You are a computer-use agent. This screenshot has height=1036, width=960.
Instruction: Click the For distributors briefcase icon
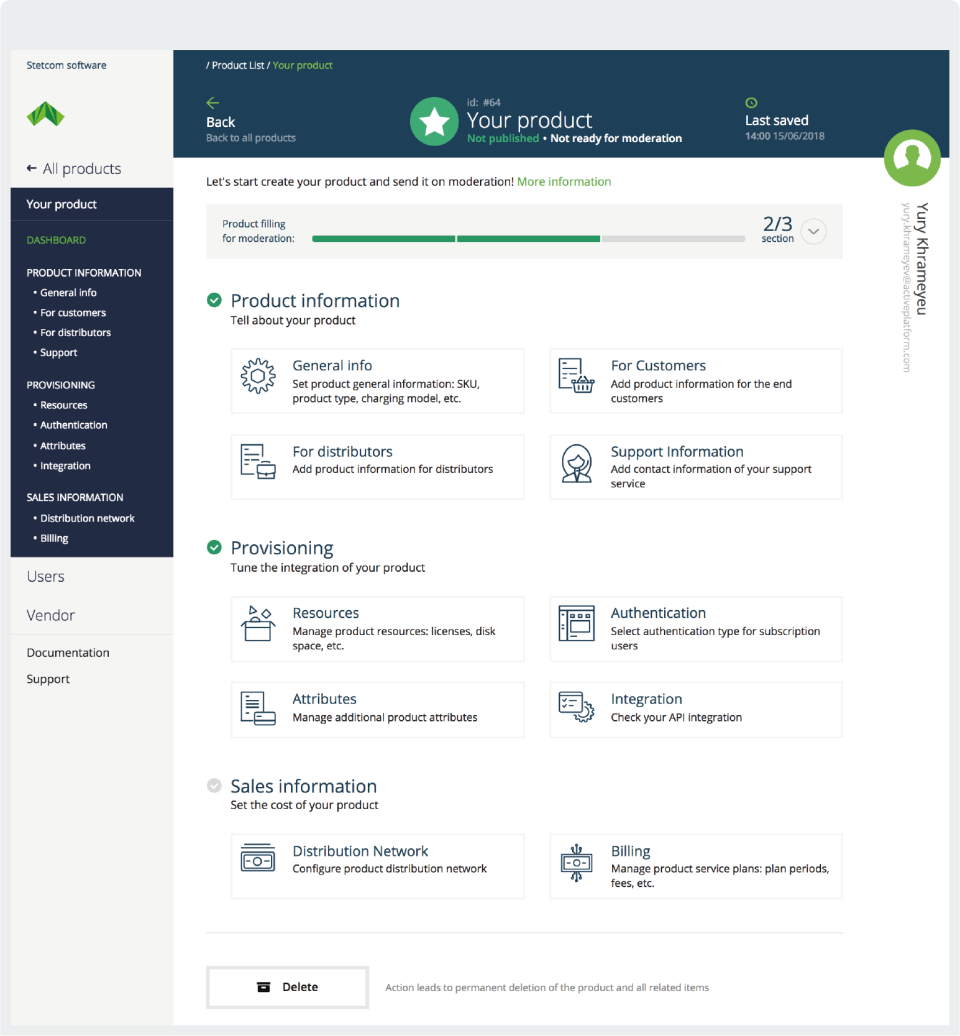point(258,463)
